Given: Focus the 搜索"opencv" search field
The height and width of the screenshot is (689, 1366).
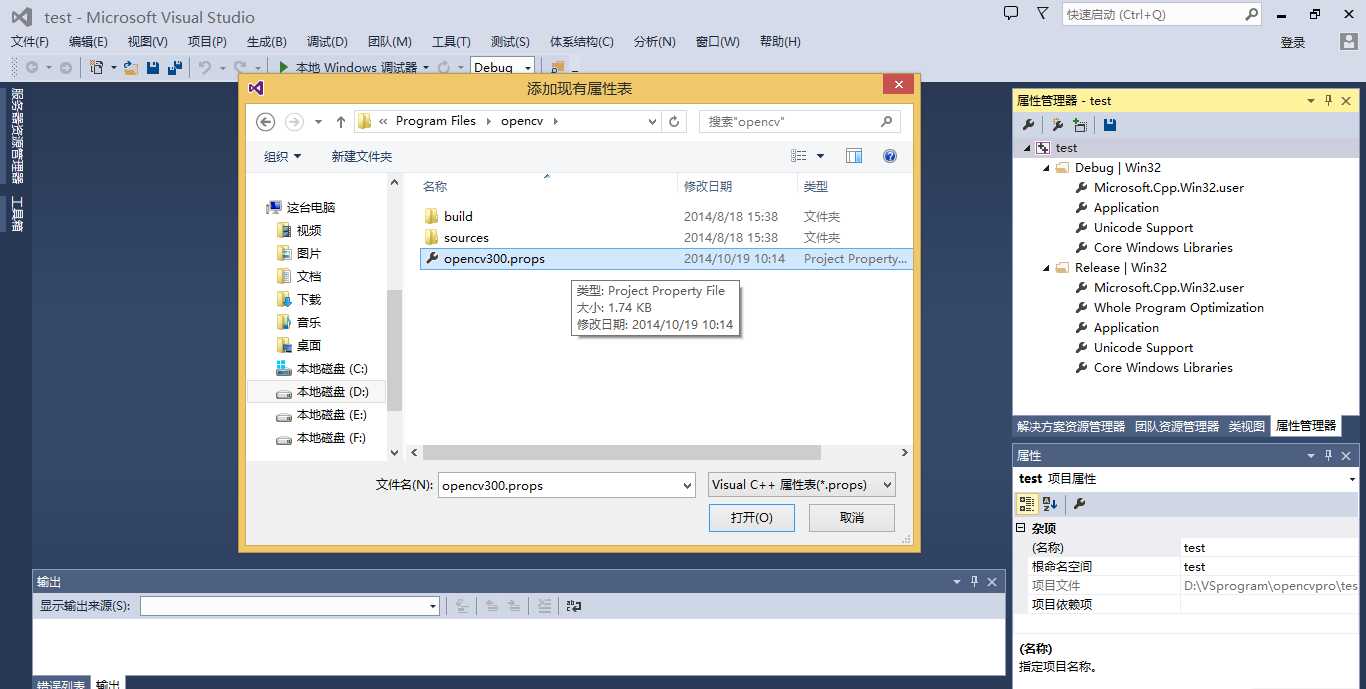Looking at the screenshot, I should tap(801, 122).
